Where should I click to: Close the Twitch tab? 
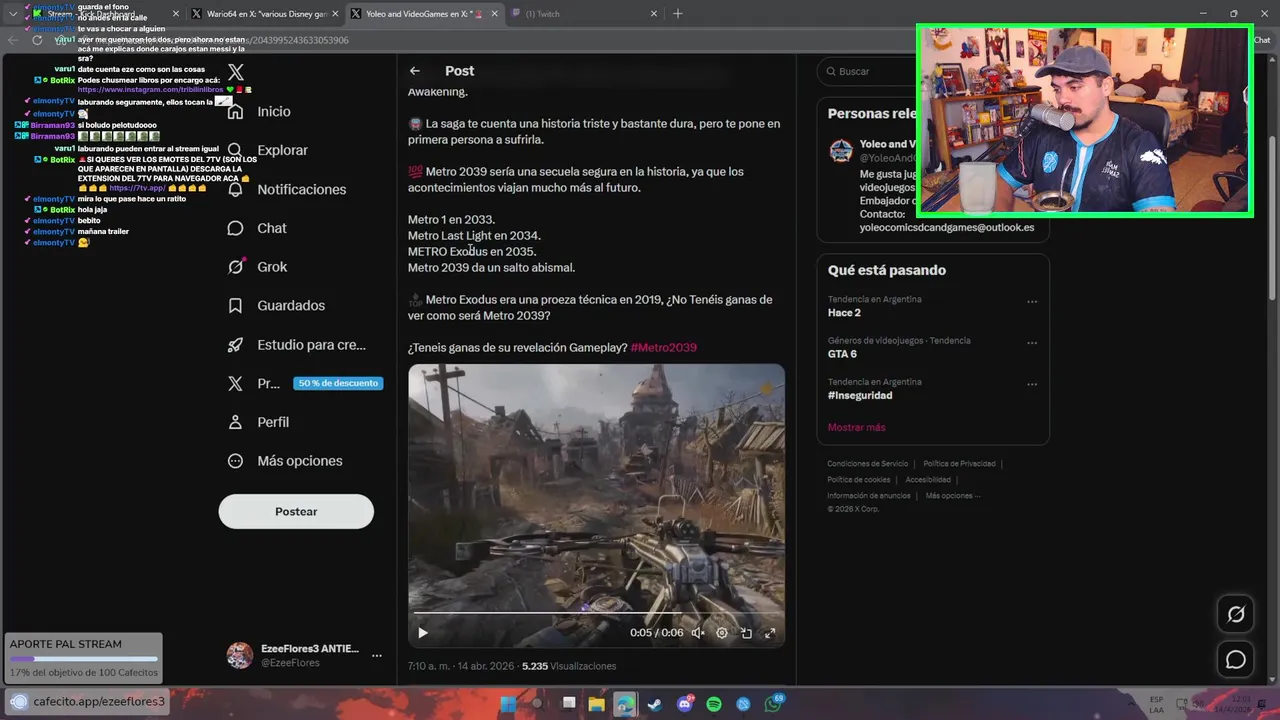coord(654,14)
